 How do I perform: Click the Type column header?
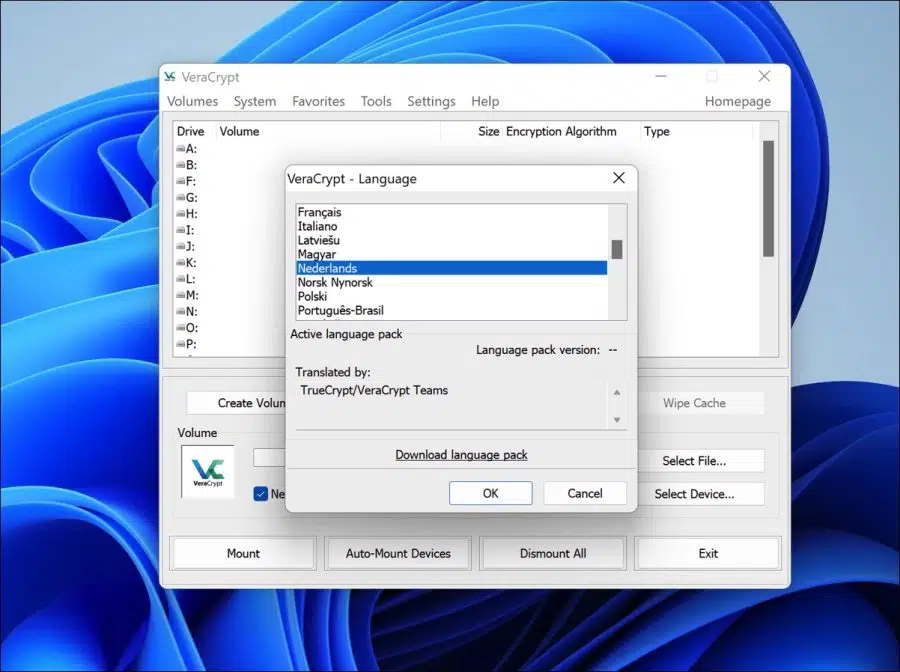696,131
